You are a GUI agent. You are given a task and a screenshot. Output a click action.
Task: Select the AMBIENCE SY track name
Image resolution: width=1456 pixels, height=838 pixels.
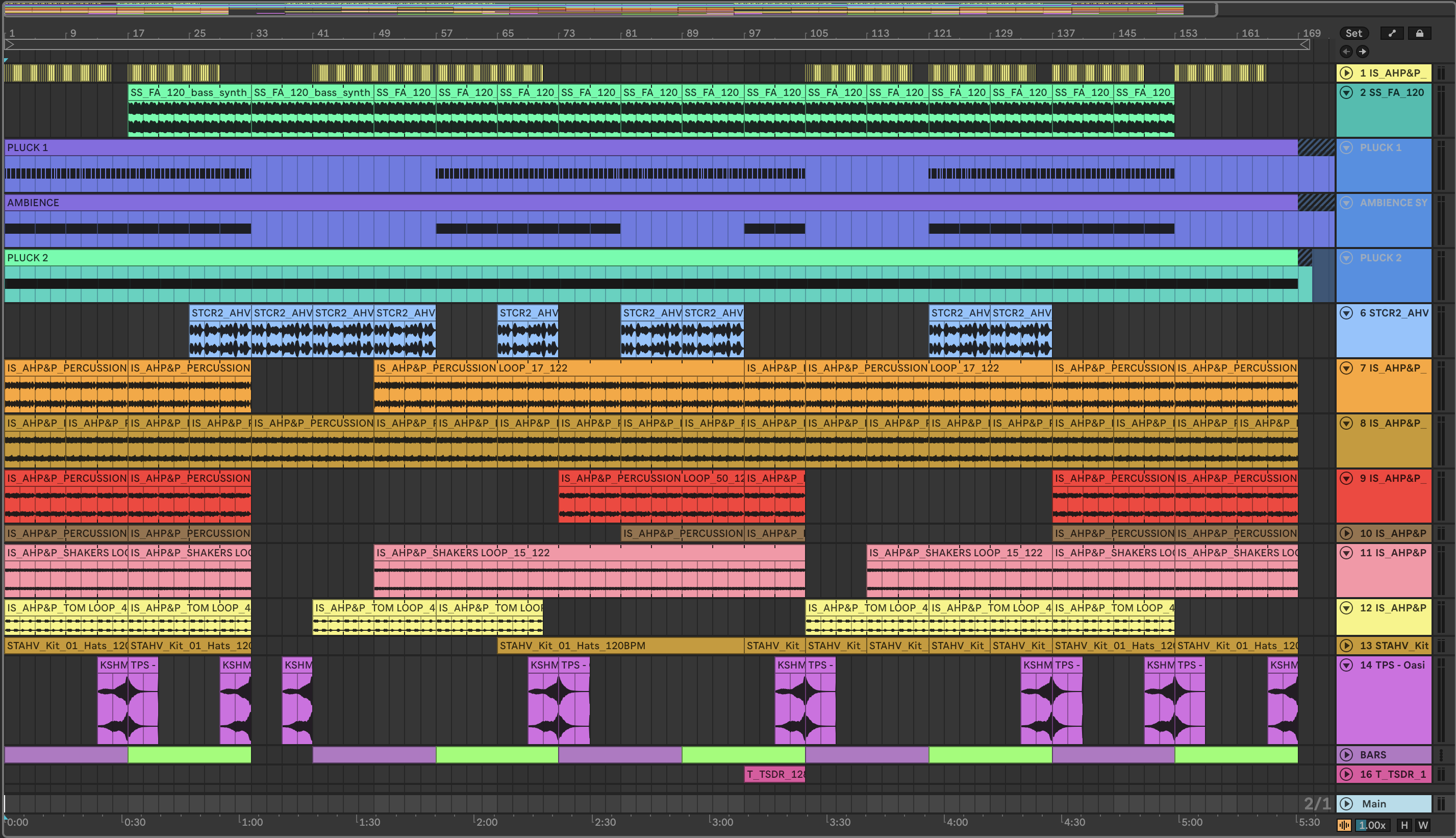1393,203
